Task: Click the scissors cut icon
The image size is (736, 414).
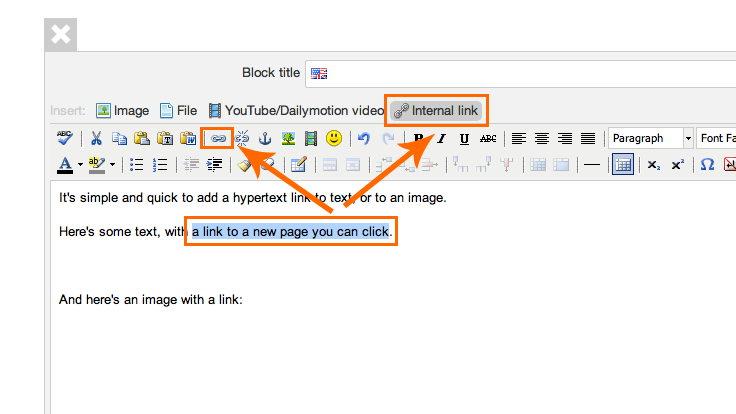Action: click(x=96, y=138)
